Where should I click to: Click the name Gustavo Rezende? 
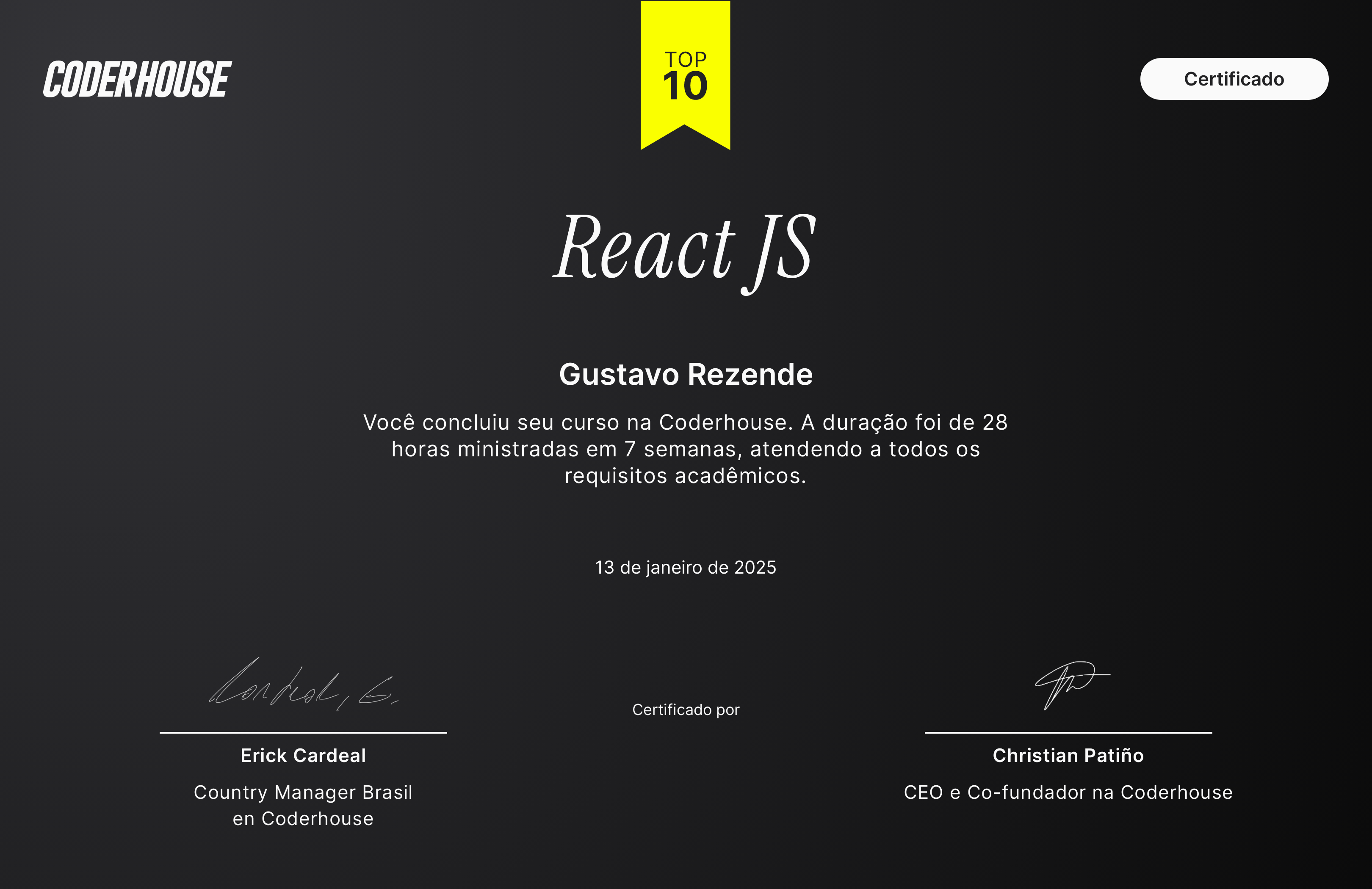tap(686, 375)
